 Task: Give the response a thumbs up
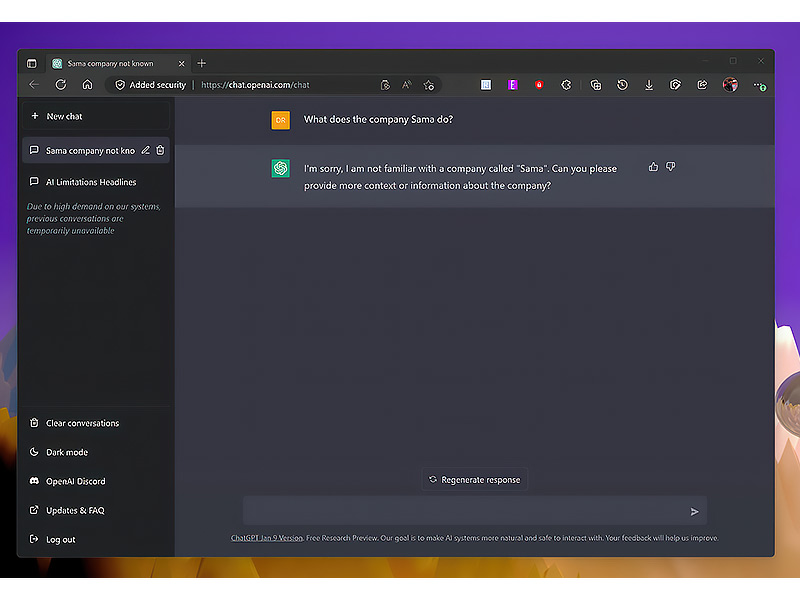[653, 167]
